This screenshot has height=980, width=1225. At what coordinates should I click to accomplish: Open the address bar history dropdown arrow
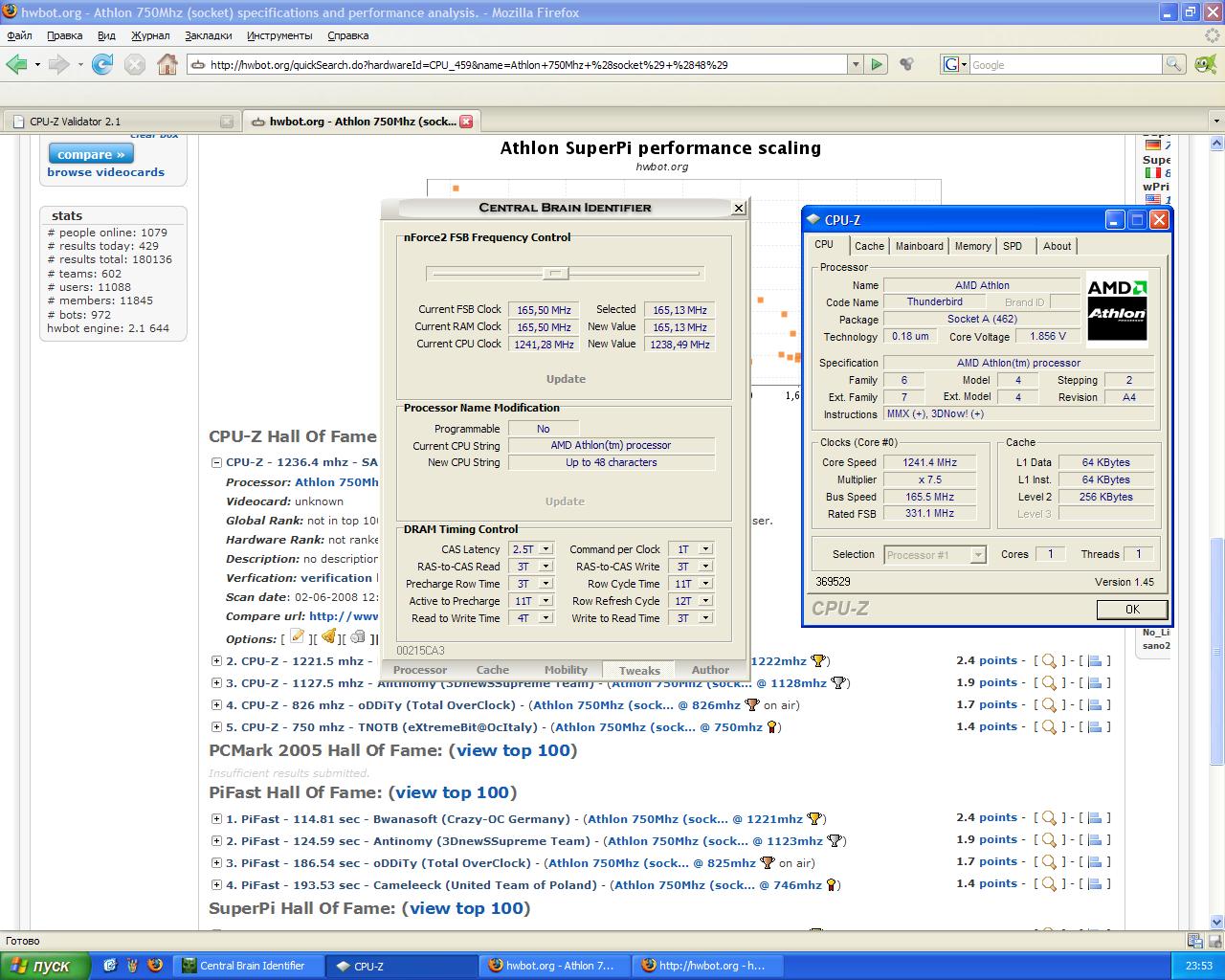pyautogui.click(x=856, y=64)
